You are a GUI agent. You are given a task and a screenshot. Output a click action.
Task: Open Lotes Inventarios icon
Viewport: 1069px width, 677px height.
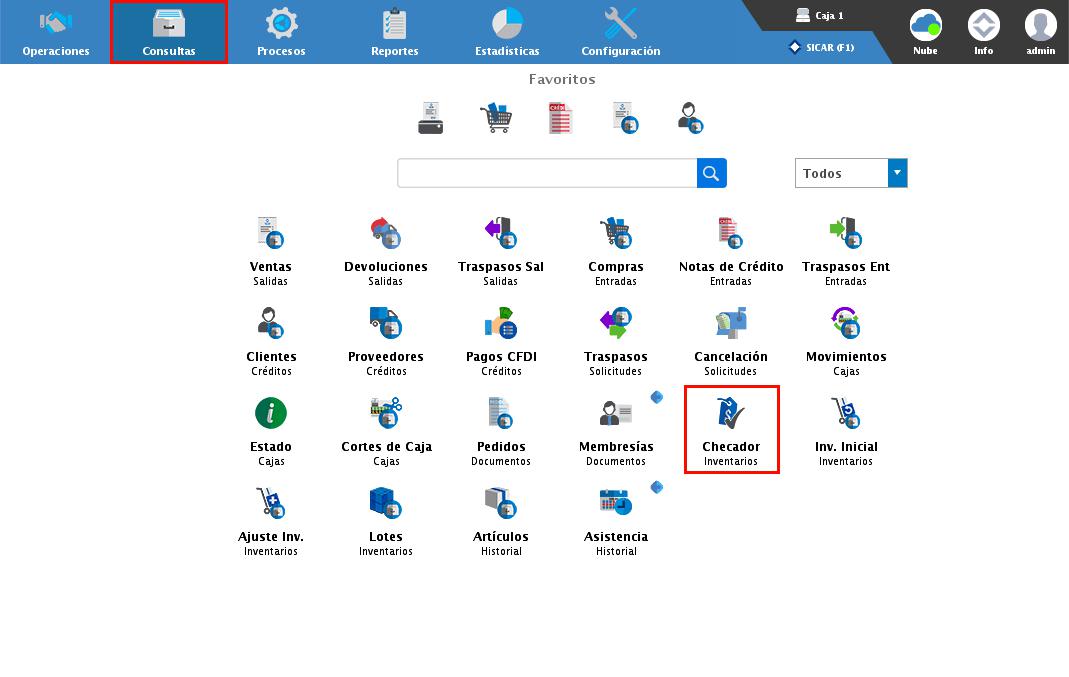[385, 503]
